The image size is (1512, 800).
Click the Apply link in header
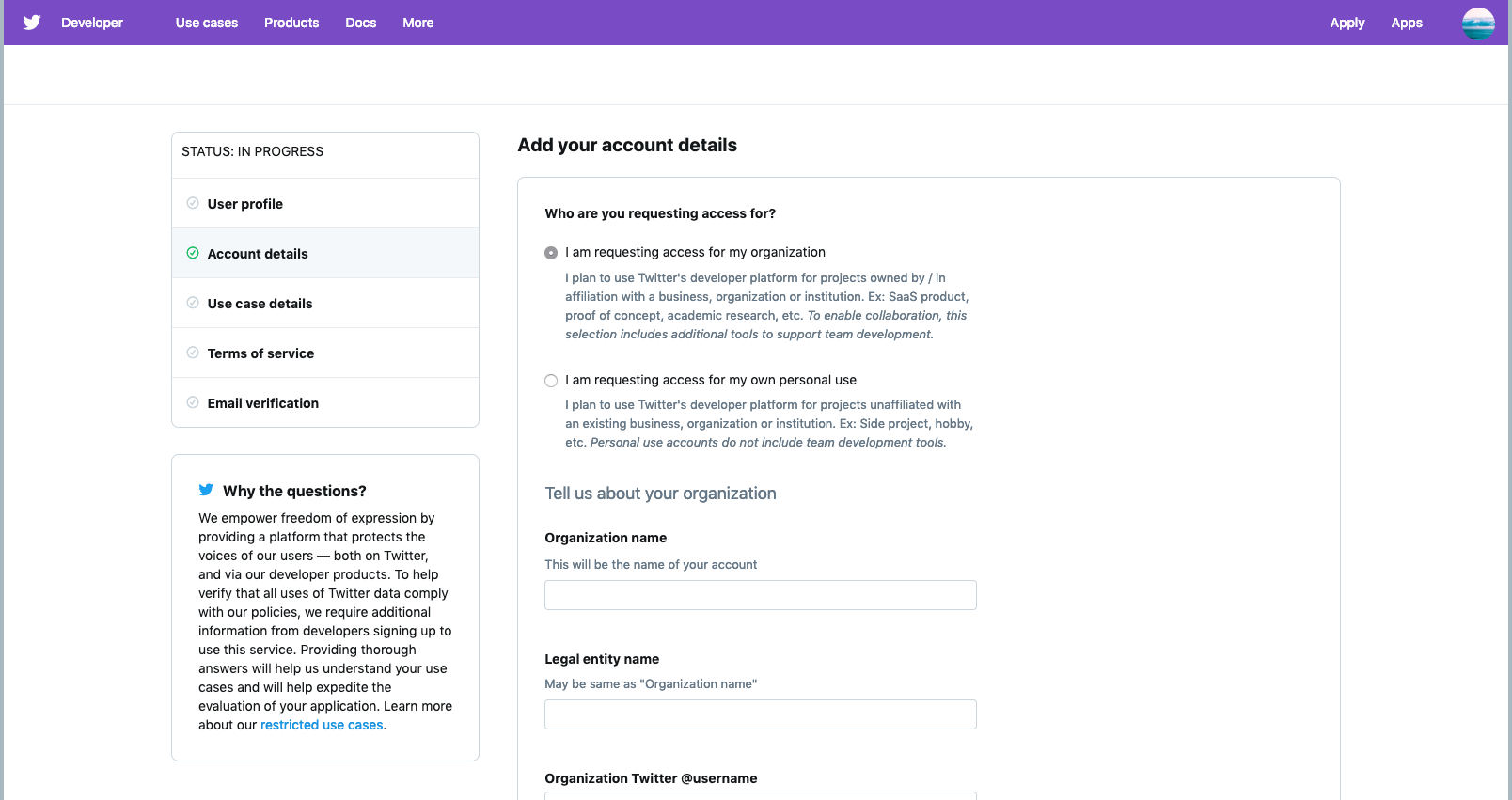(x=1347, y=23)
